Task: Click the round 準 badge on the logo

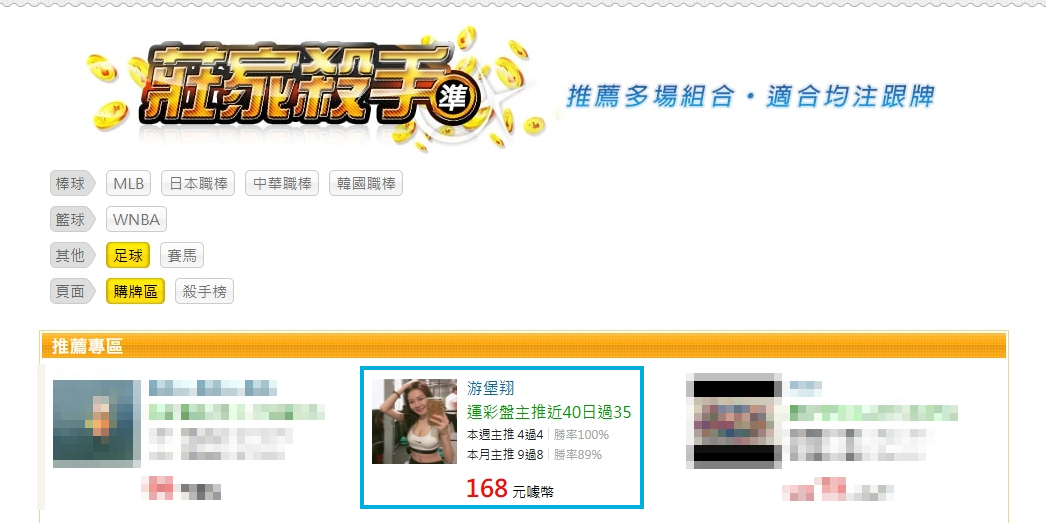Action: coord(456,100)
